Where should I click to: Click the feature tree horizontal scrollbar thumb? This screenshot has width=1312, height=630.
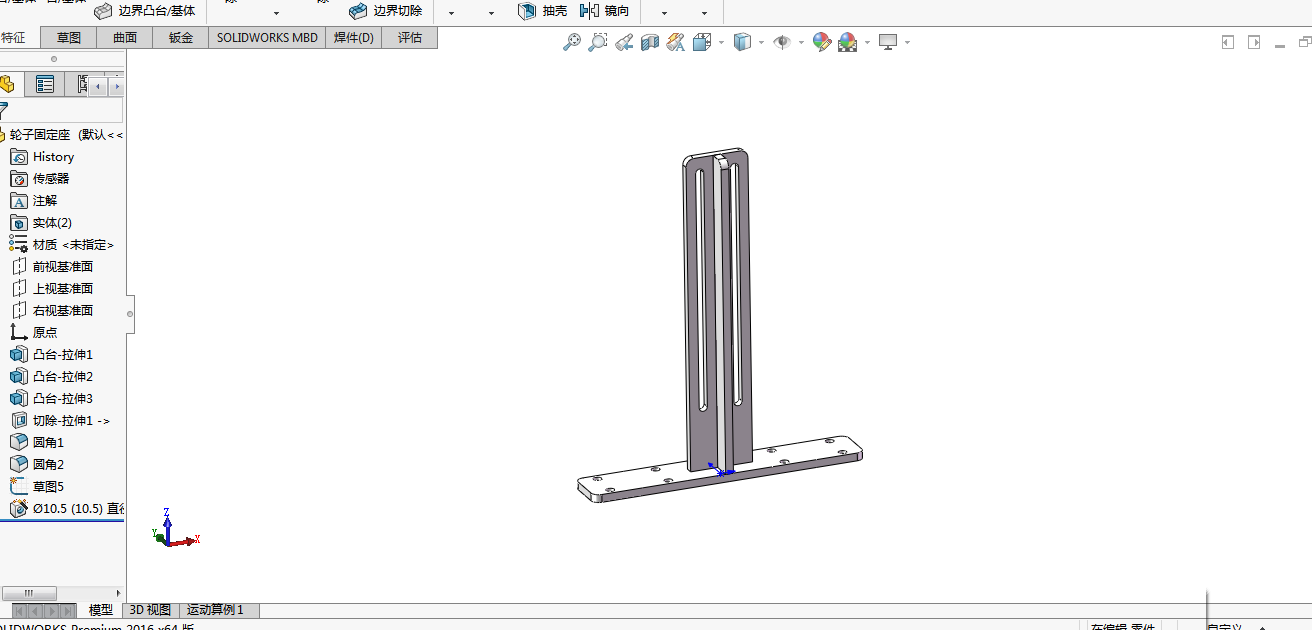point(29,593)
